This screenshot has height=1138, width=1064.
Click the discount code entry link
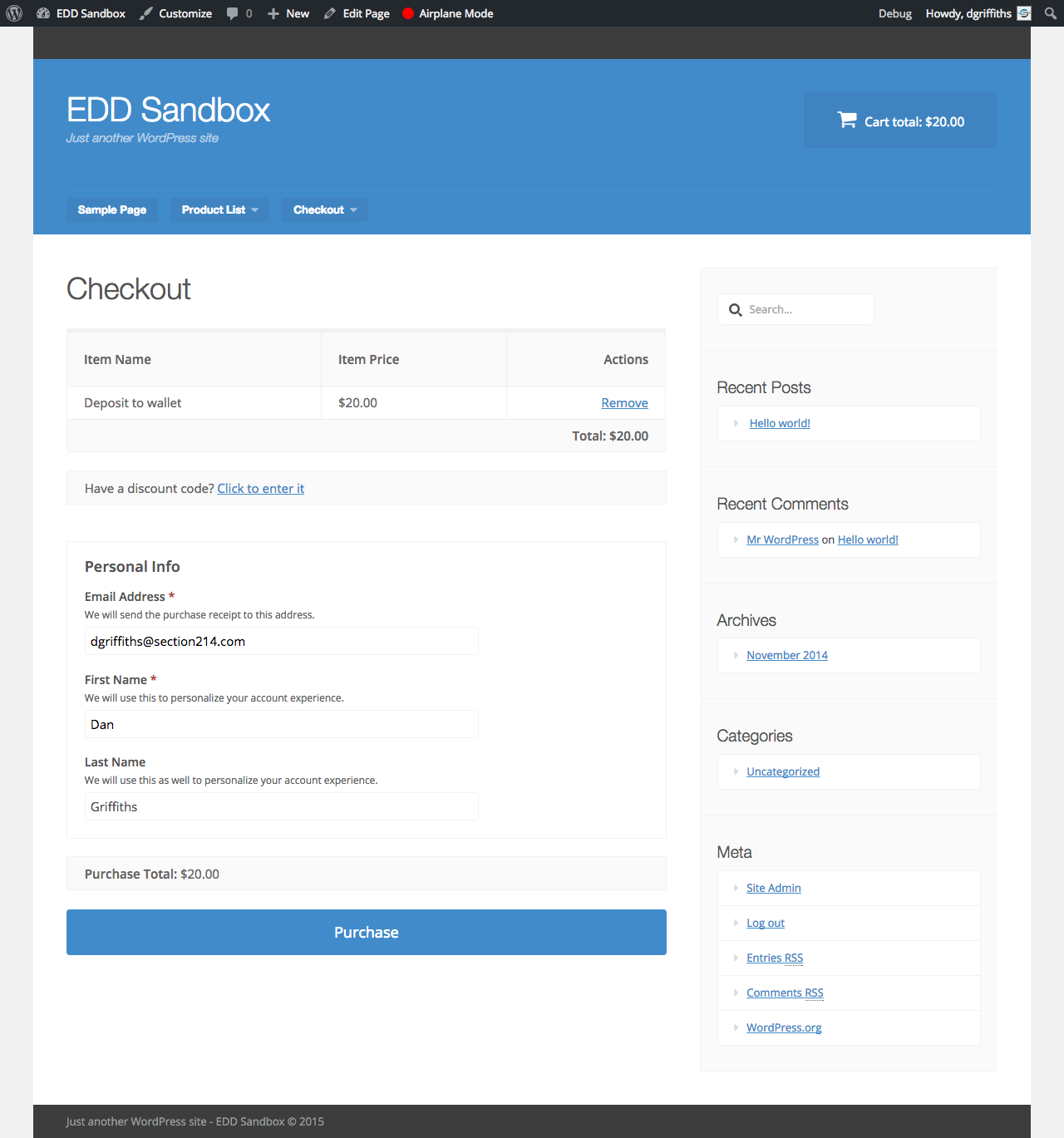tap(260, 489)
